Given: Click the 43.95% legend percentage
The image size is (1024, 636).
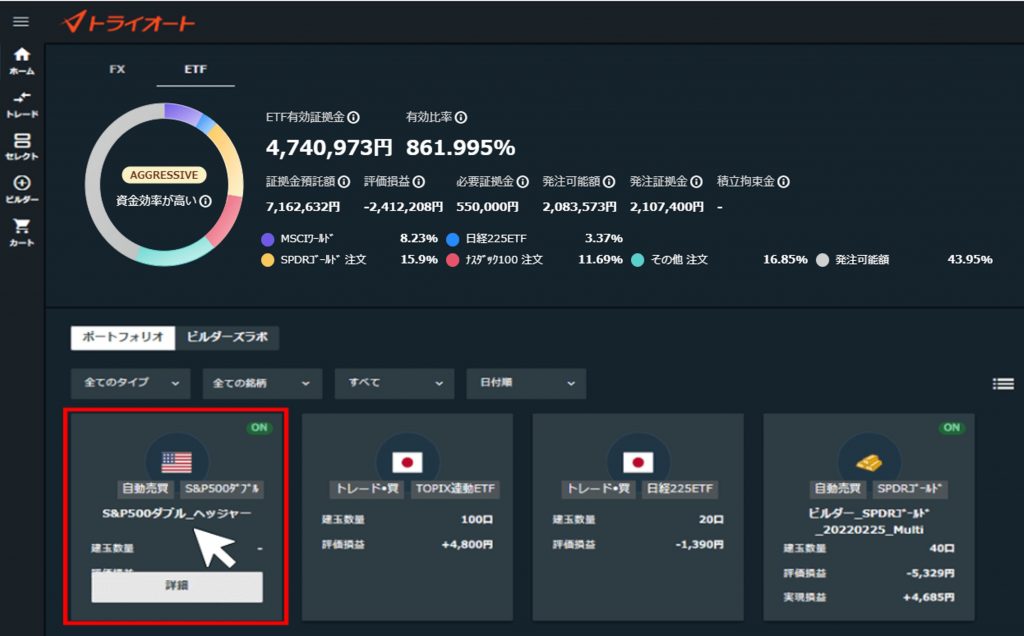Looking at the screenshot, I should (x=970, y=260).
